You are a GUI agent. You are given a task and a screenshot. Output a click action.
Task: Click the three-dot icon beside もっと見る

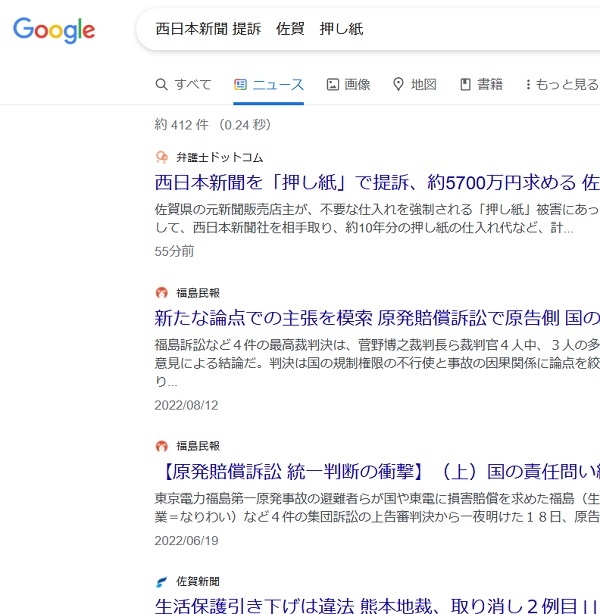click(x=528, y=84)
